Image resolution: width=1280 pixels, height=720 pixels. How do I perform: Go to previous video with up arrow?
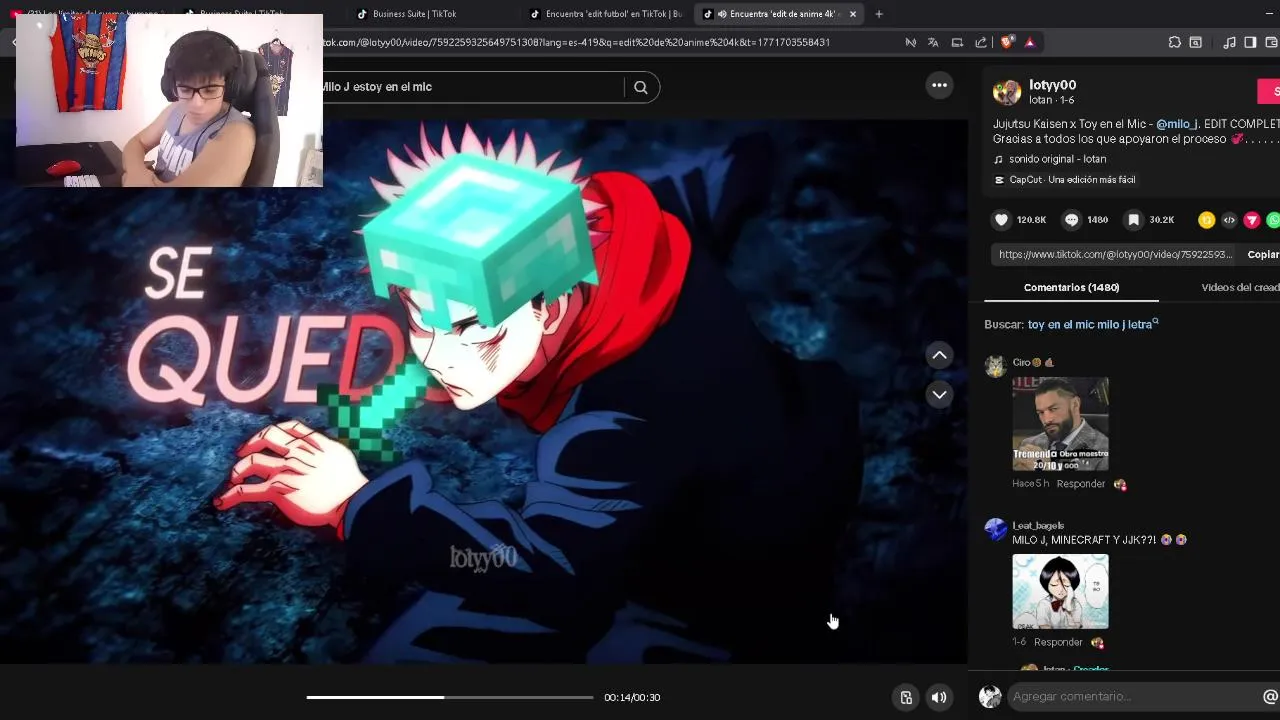pyautogui.click(x=939, y=355)
